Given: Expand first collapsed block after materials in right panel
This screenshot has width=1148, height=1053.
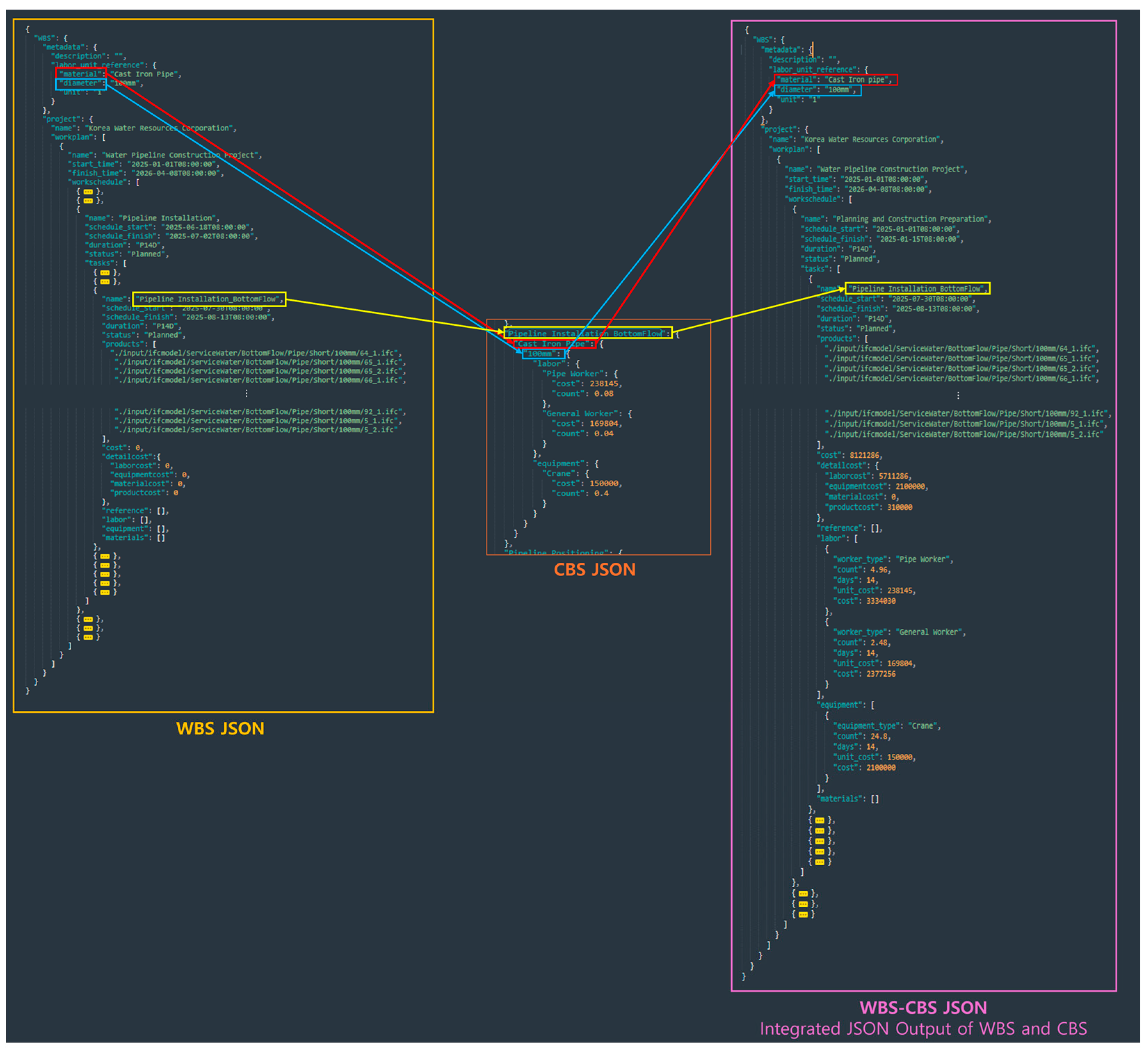Looking at the screenshot, I should click(820, 820).
